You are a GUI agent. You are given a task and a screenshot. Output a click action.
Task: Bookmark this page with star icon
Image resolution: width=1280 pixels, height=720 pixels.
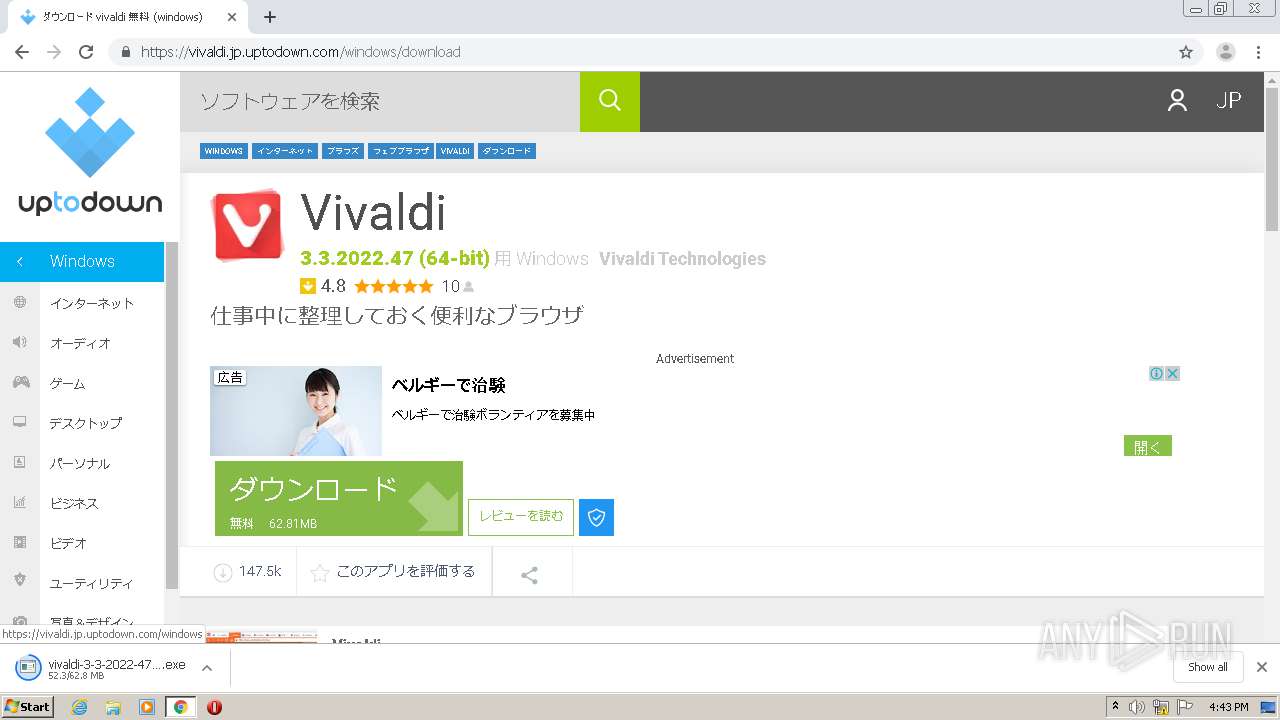(x=1186, y=52)
